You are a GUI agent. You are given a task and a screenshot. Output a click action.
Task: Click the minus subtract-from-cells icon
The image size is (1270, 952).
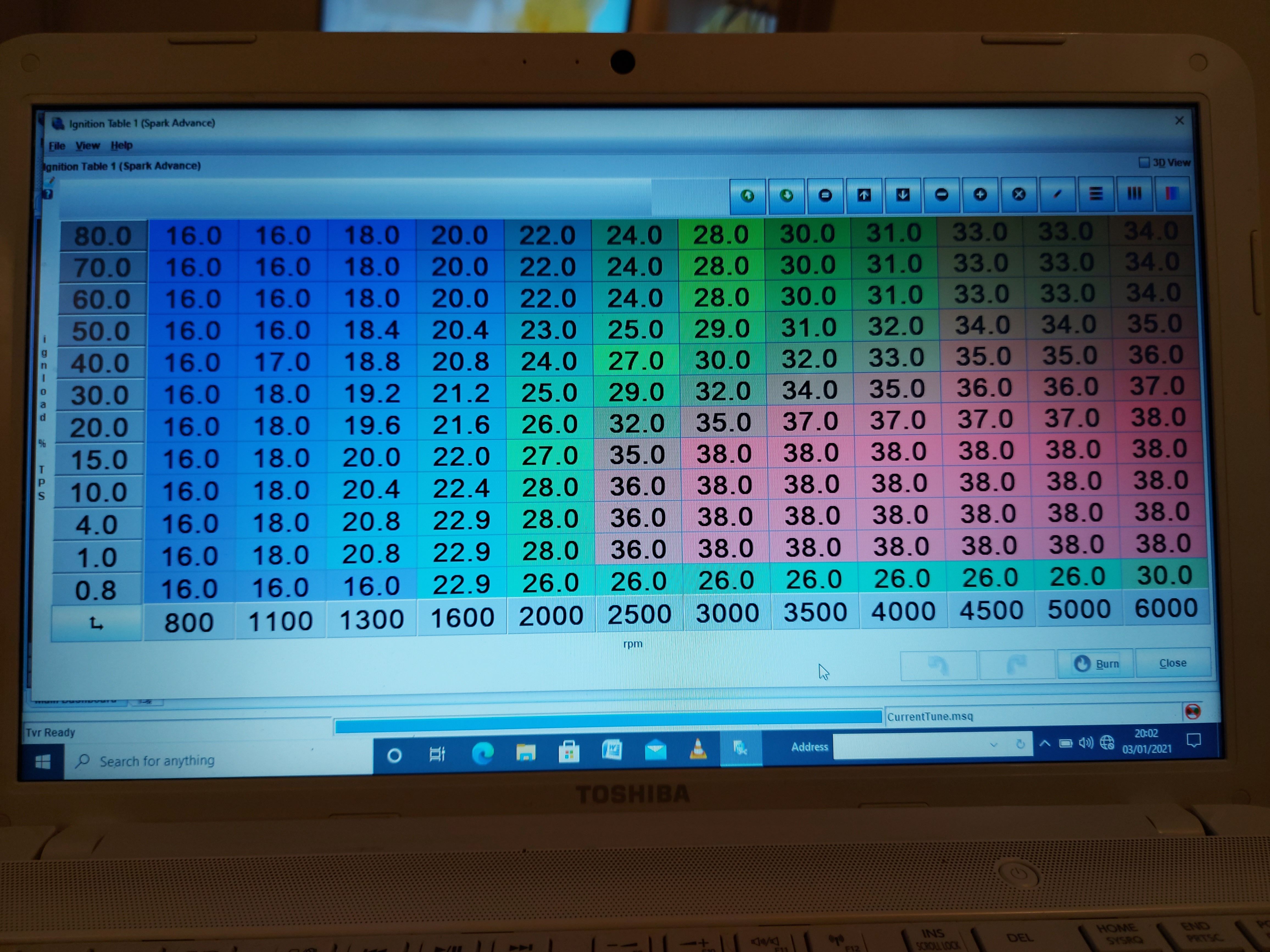(x=942, y=195)
